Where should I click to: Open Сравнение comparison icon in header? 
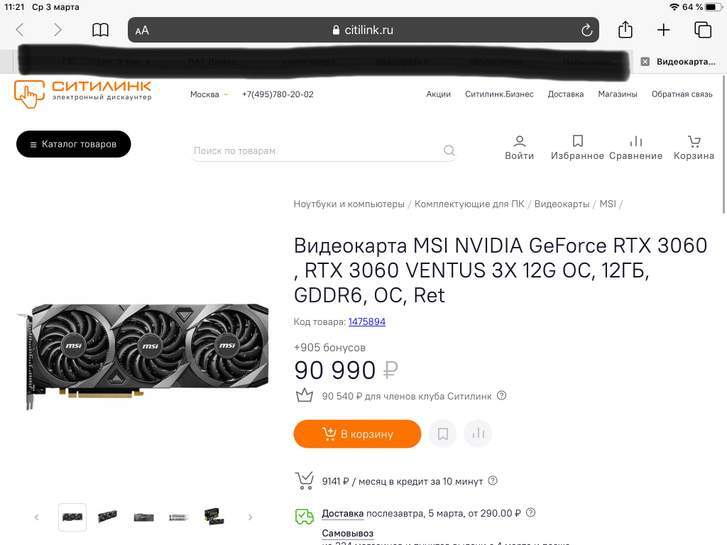pyautogui.click(x=636, y=148)
